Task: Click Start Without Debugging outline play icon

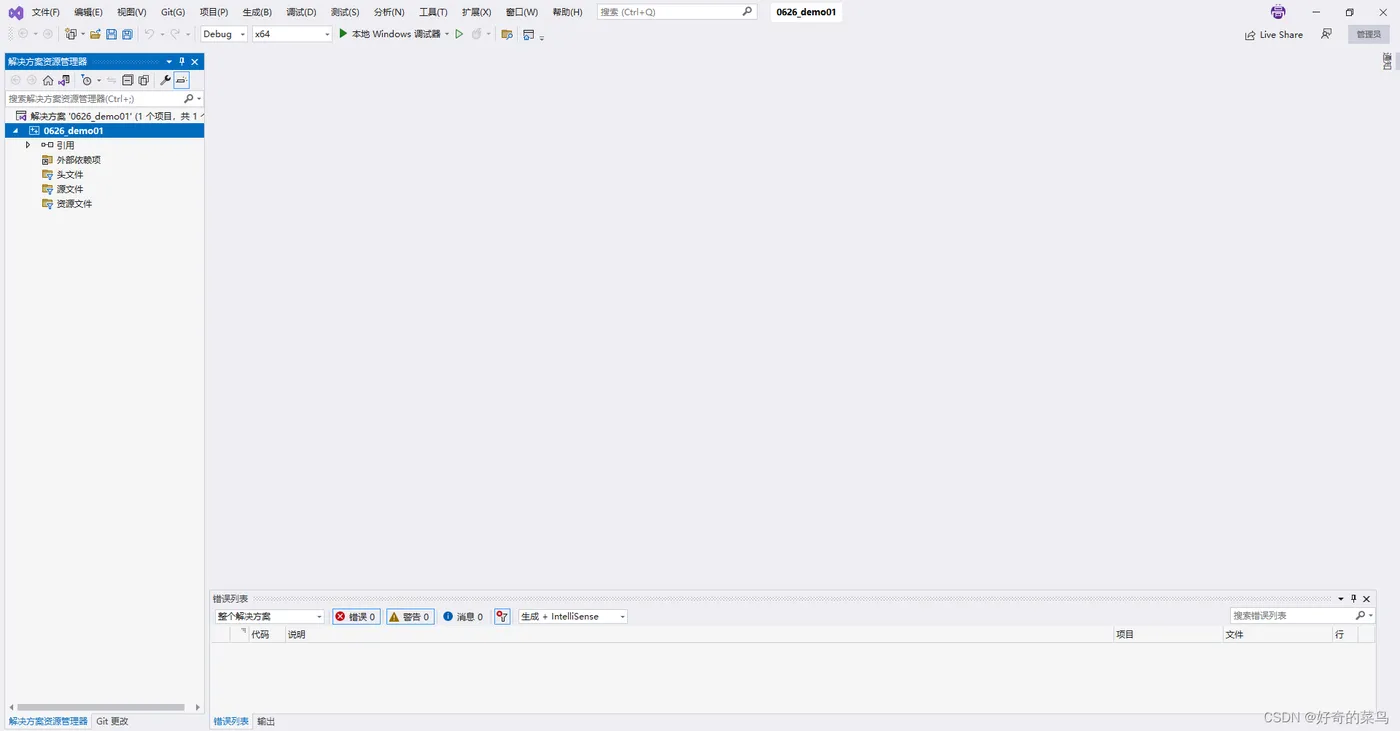Action: click(459, 34)
